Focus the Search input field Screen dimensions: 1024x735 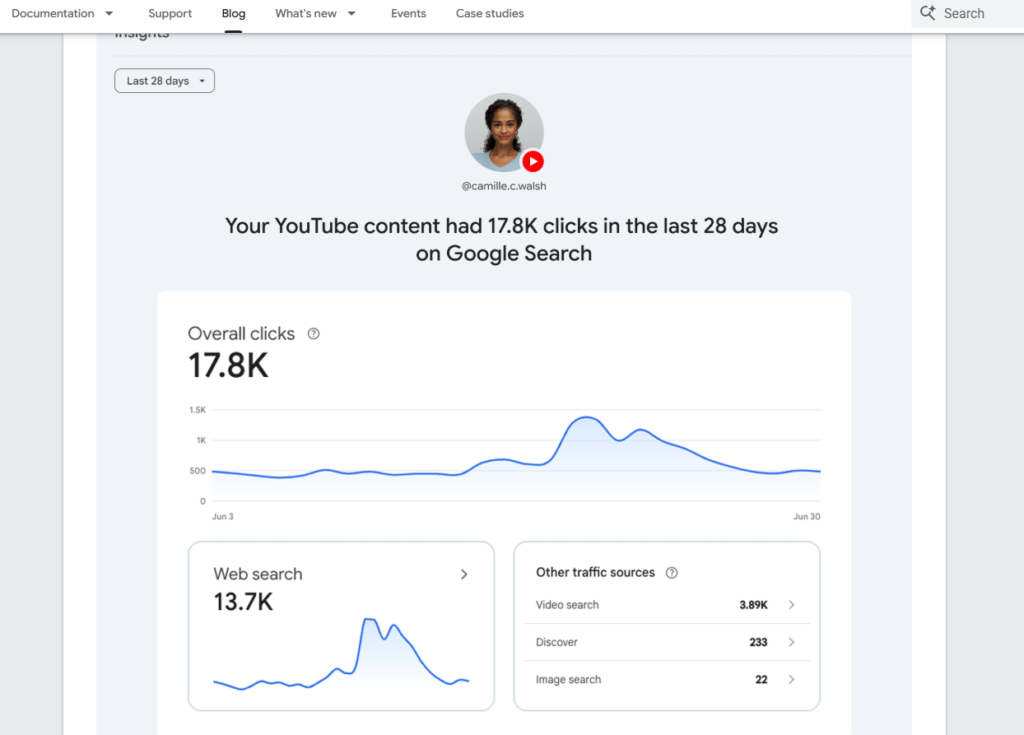tap(967, 14)
